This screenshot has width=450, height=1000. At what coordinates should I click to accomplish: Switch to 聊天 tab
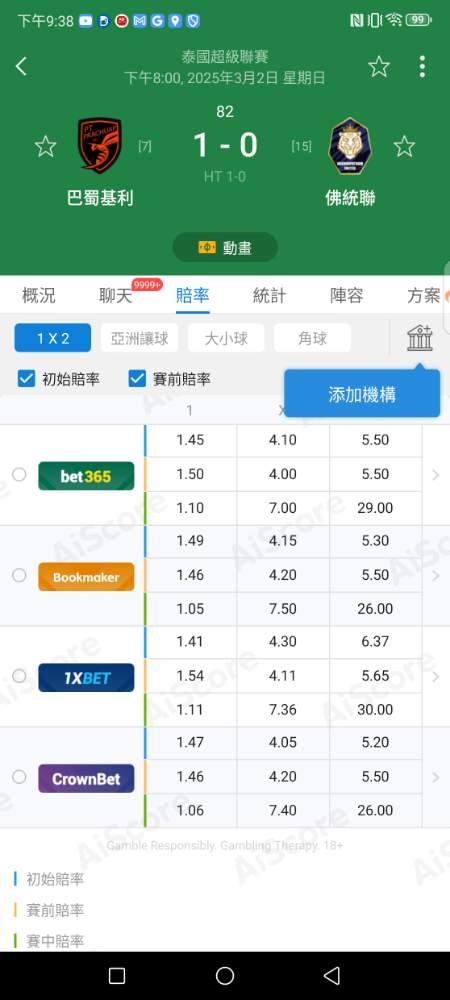pos(115,295)
